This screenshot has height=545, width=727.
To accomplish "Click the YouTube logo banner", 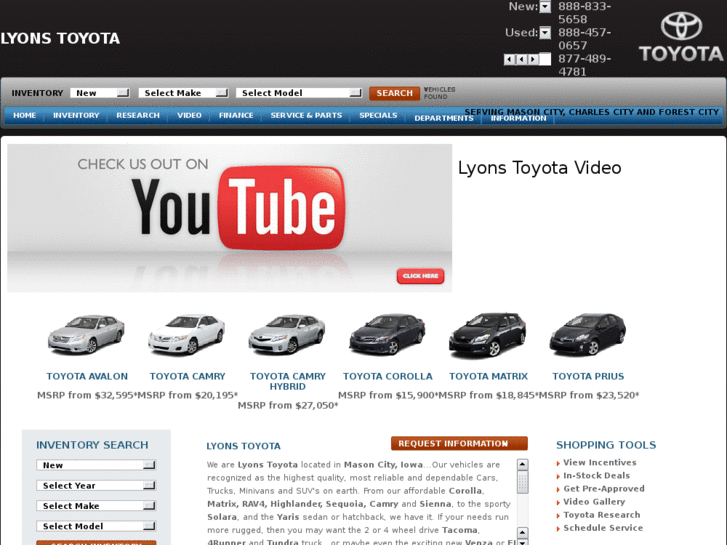I will point(230,218).
